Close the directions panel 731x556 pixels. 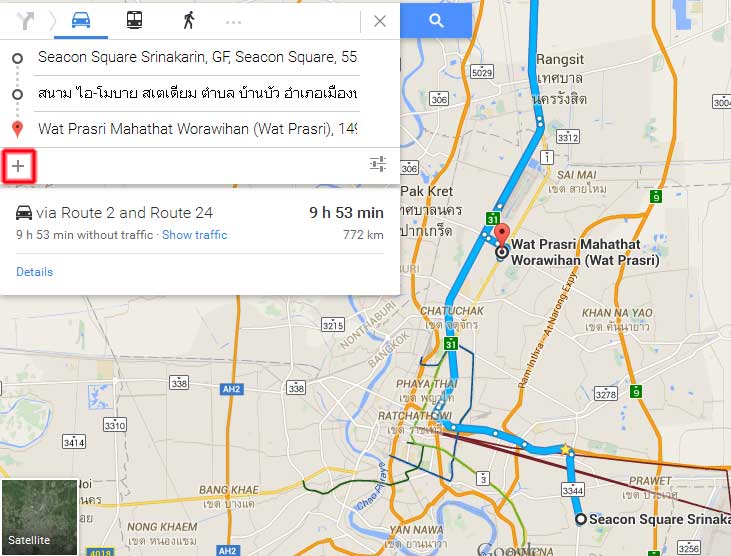pos(380,21)
